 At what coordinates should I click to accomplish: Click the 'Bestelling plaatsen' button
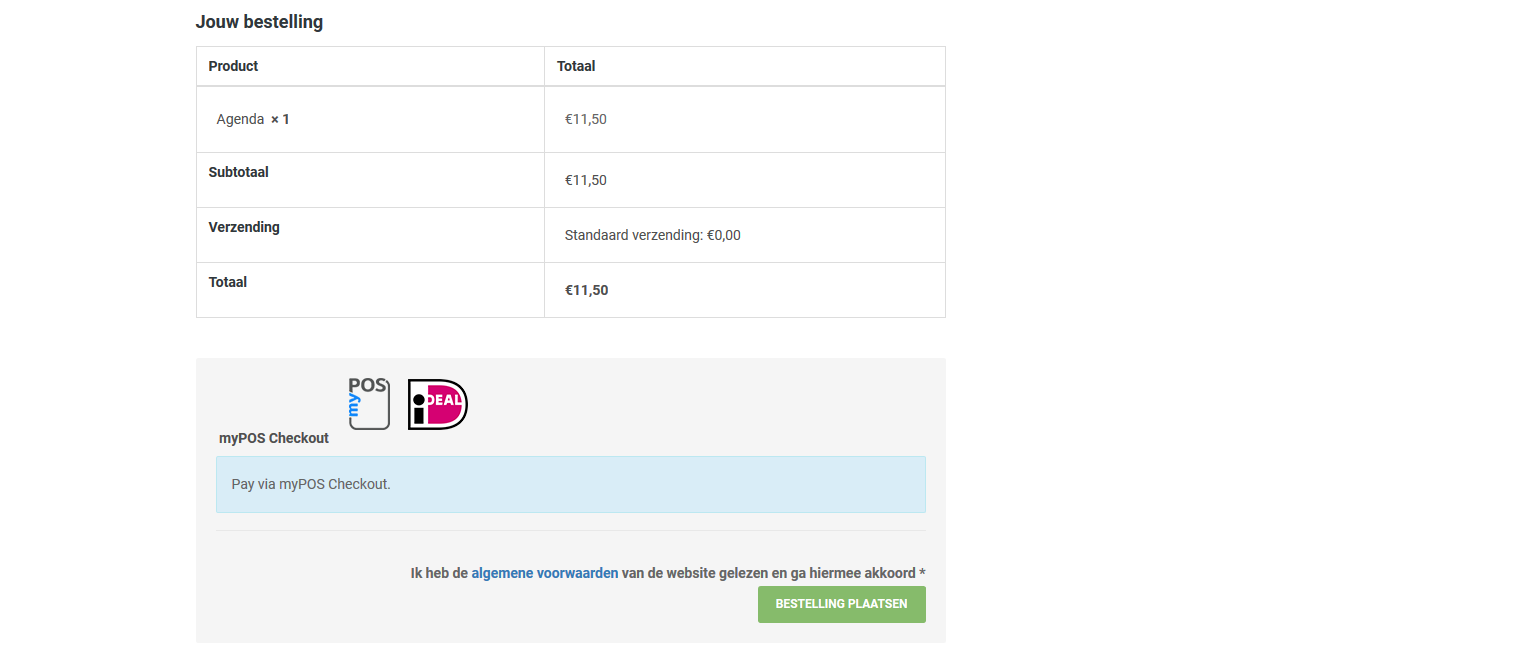coord(841,604)
